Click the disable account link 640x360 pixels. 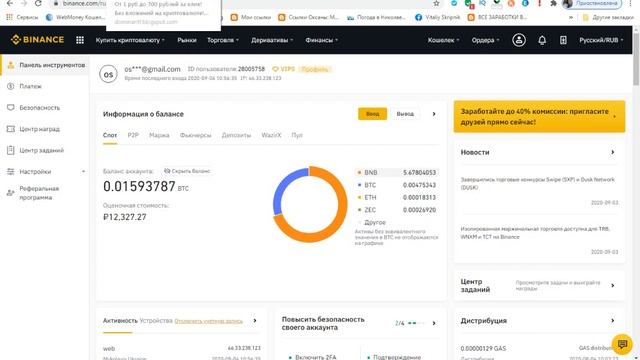tap(209, 321)
